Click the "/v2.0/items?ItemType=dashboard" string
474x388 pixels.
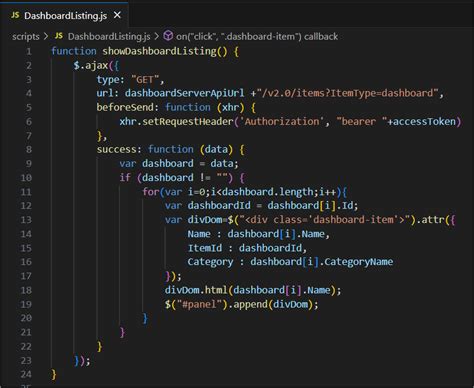pyautogui.click(x=347, y=93)
